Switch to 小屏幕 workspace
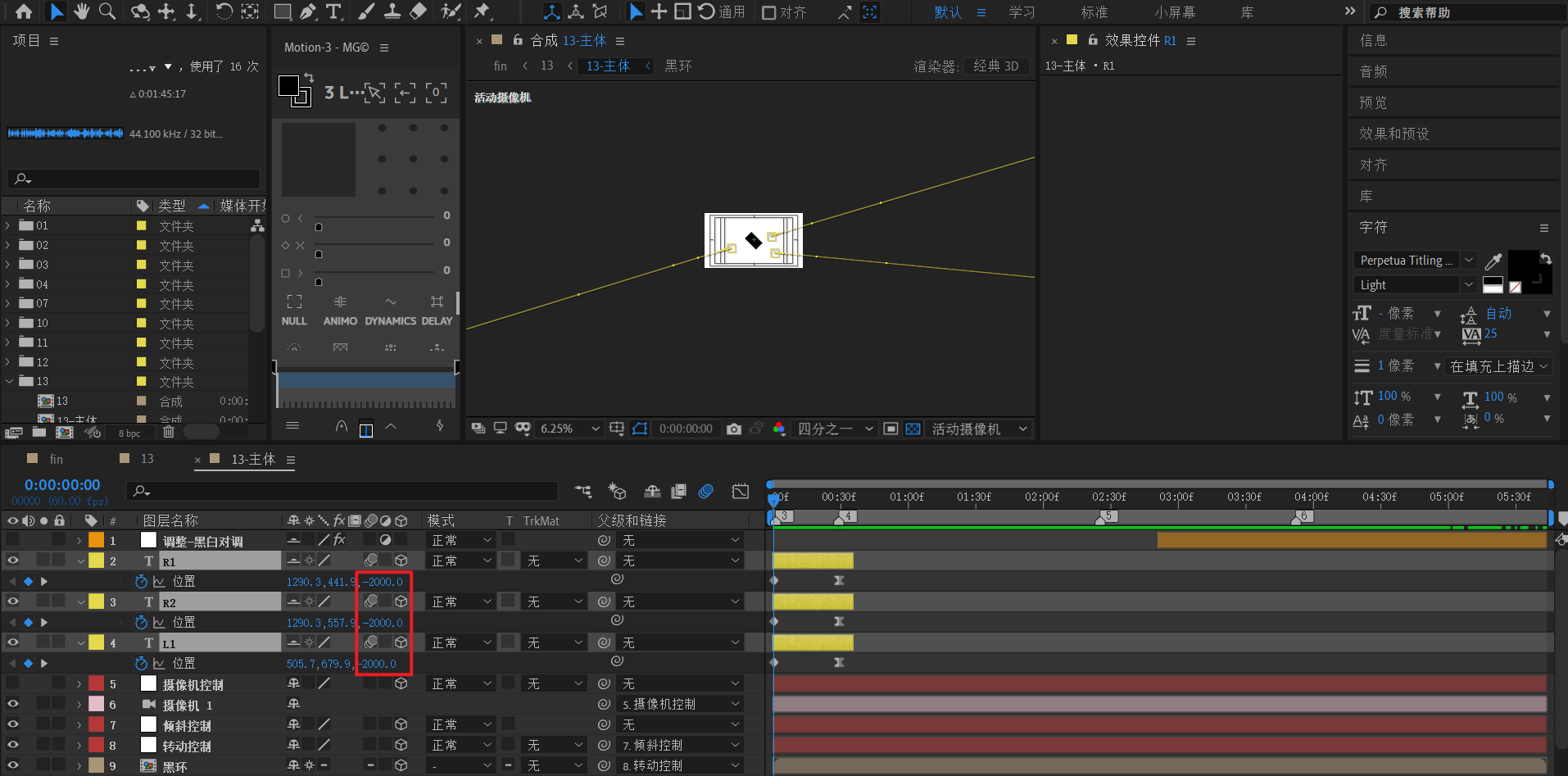The width and height of the screenshot is (1568, 776). [1175, 12]
